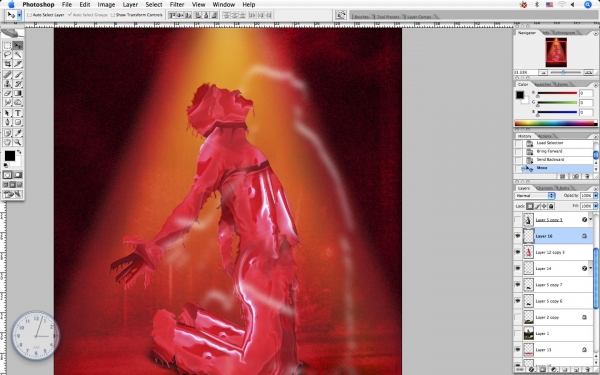Pick the Crop tool
This screenshot has height=375, width=600.
point(7,64)
